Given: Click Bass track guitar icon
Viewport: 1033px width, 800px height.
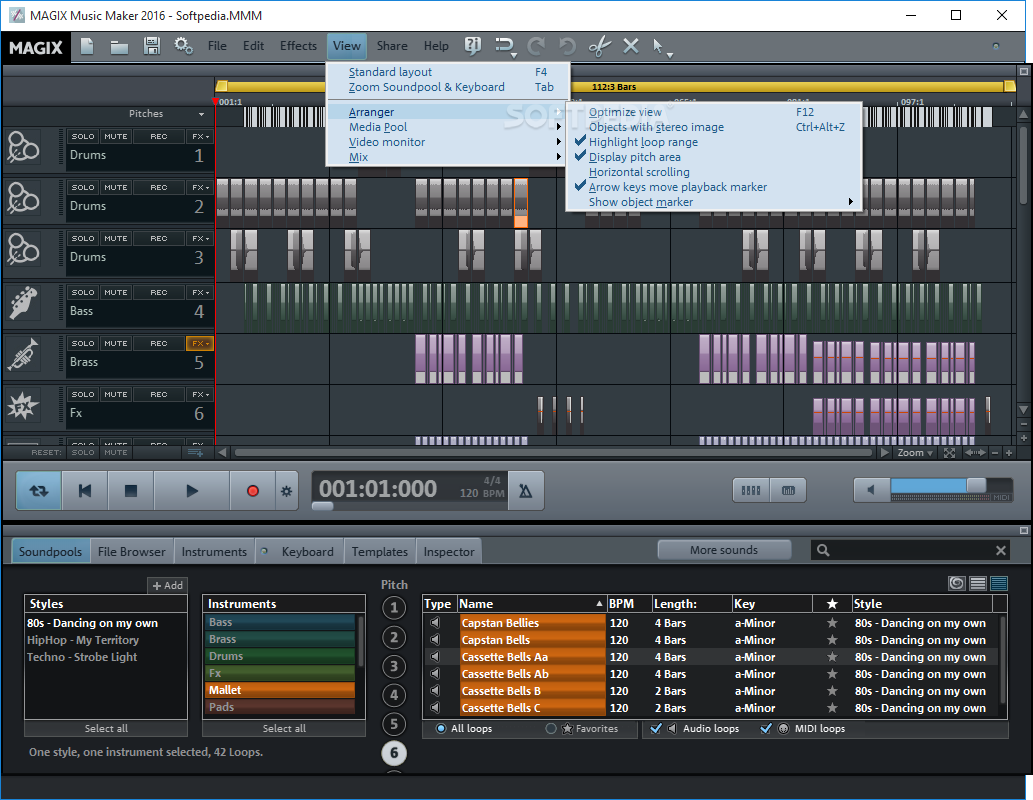Looking at the screenshot, I should [23, 302].
